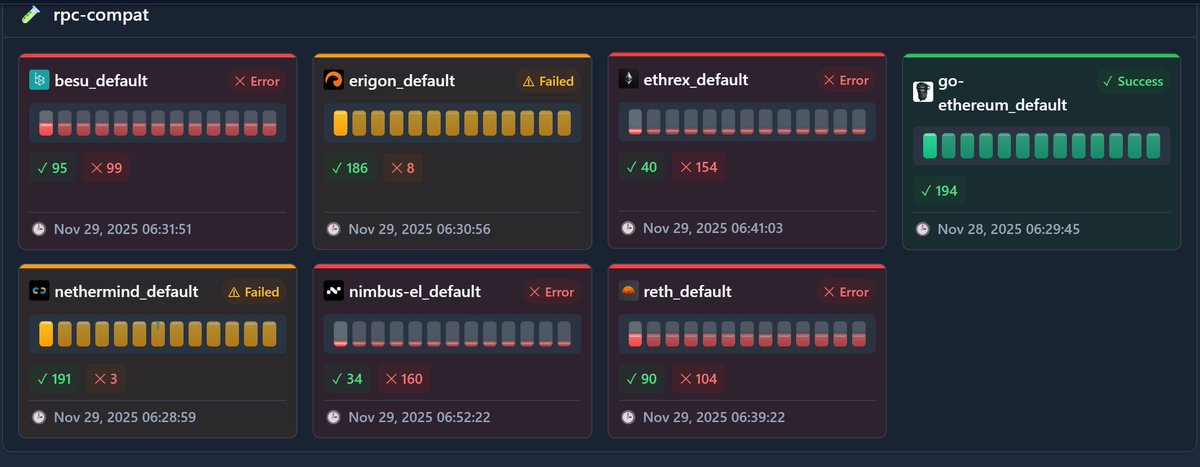This screenshot has height=467, width=1200.
Task: Click the erigon client logo icon
Action: click(334, 80)
